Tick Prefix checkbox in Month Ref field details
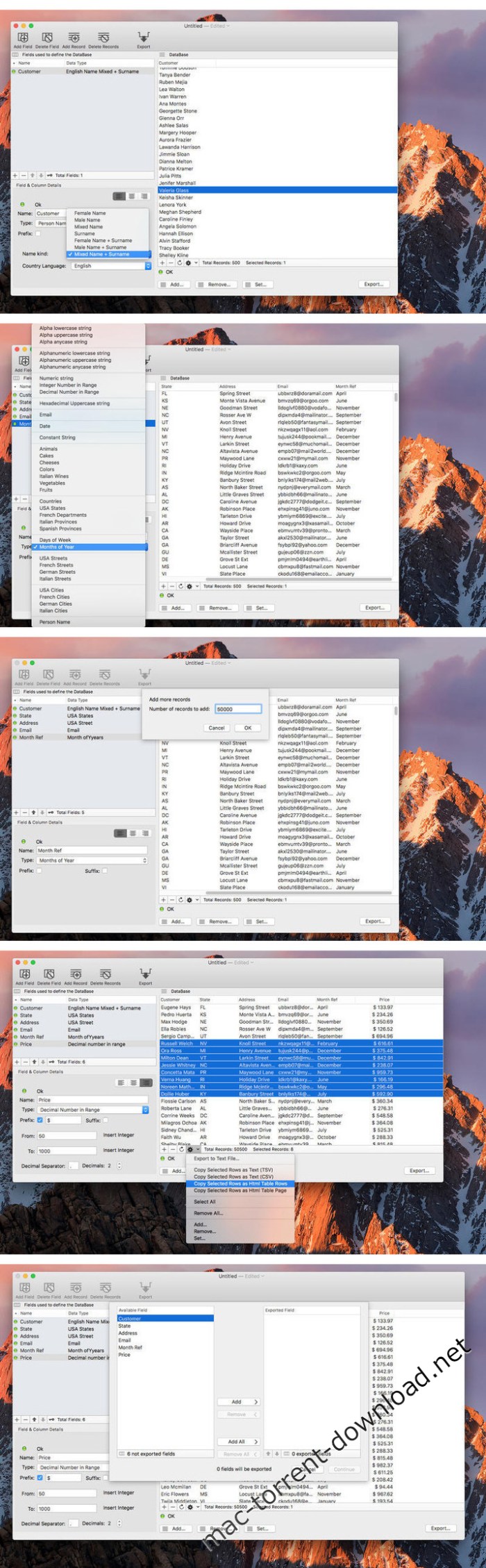This screenshot has width=486, height=1568. tap(39, 871)
